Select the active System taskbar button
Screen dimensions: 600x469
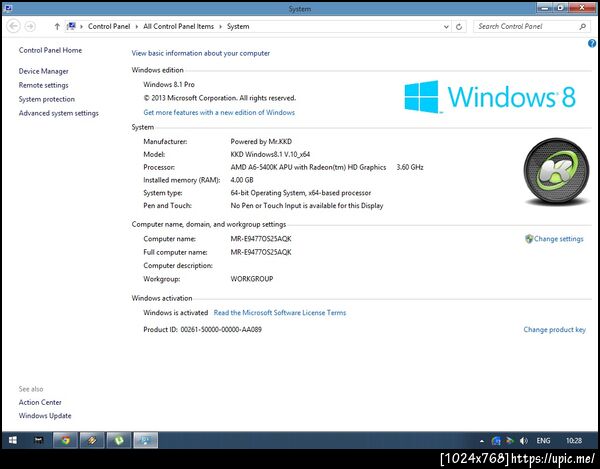point(146,440)
